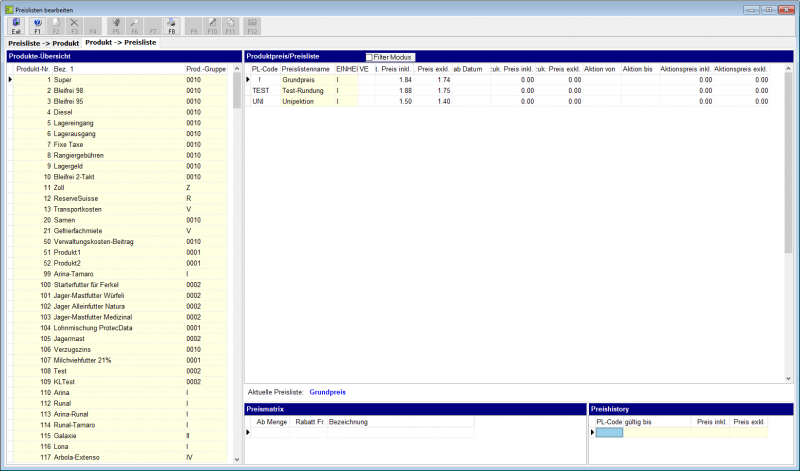The height and width of the screenshot is (471, 800).
Task: Click the product list vertical scrollbar thumb
Action: pos(237,90)
